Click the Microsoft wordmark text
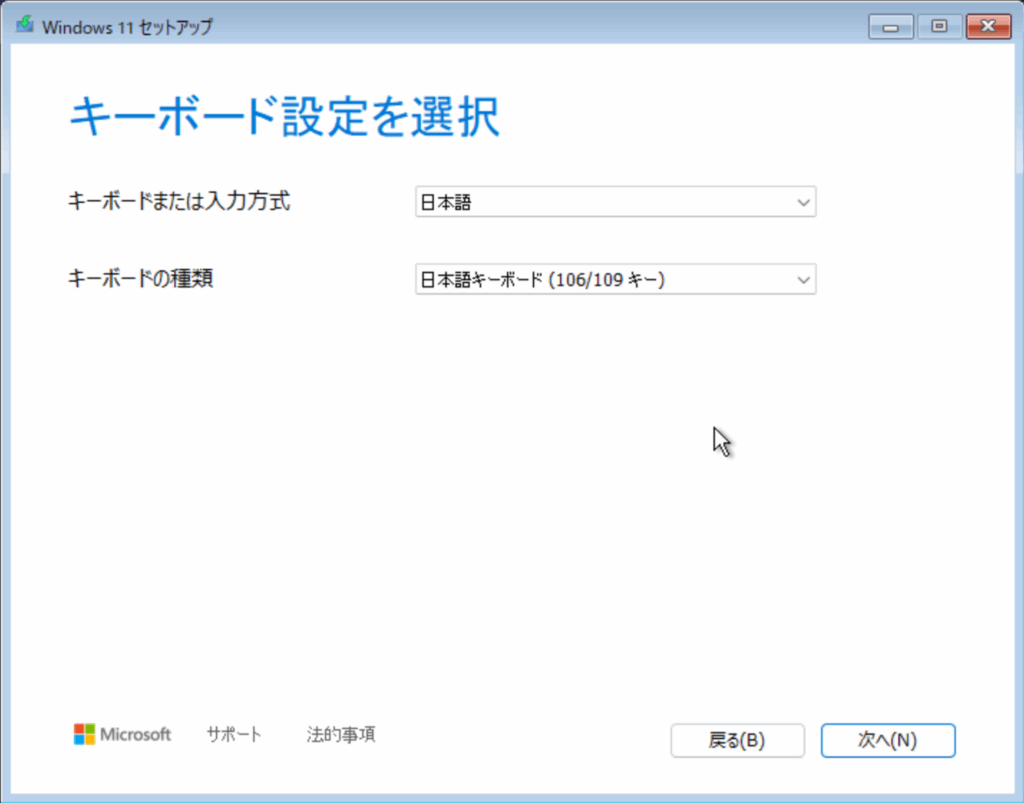 tap(136, 735)
